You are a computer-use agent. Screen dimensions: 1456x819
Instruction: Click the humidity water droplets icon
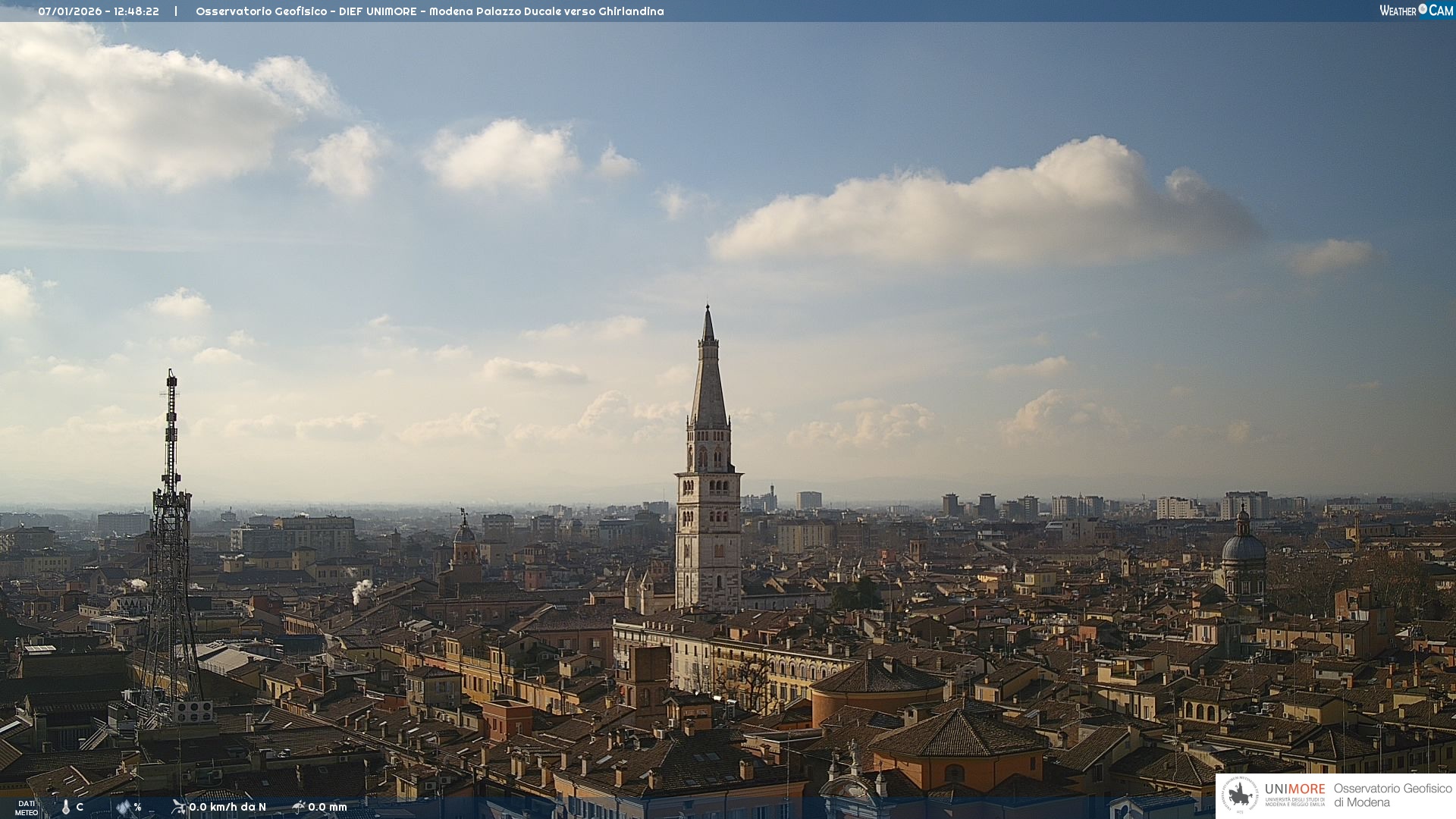pyautogui.click(x=123, y=807)
